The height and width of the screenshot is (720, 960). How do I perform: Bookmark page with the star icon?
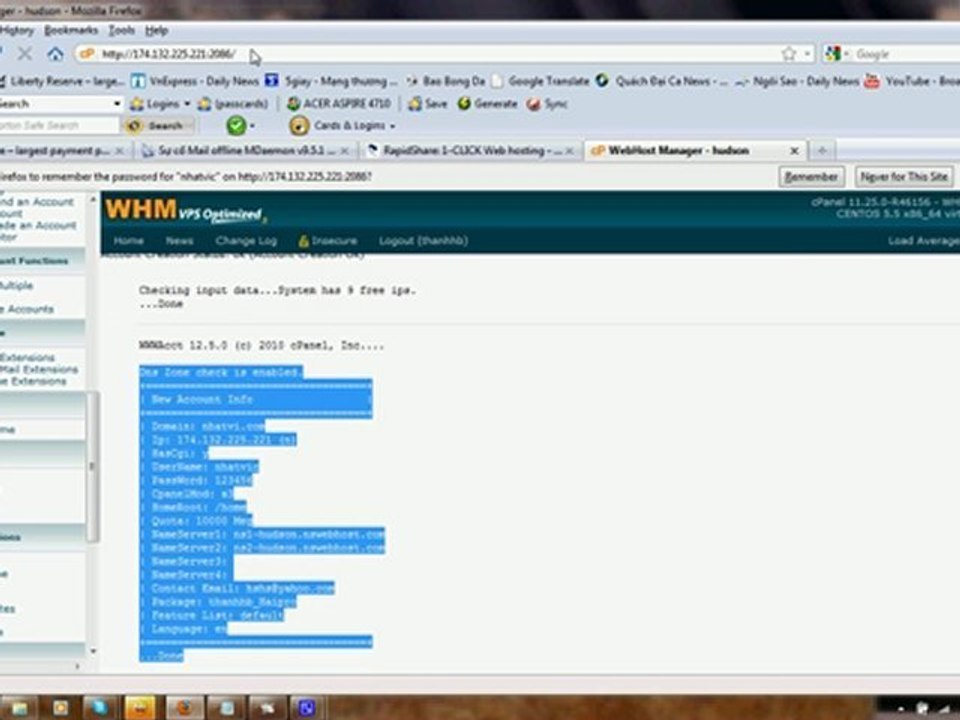click(x=789, y=54)
